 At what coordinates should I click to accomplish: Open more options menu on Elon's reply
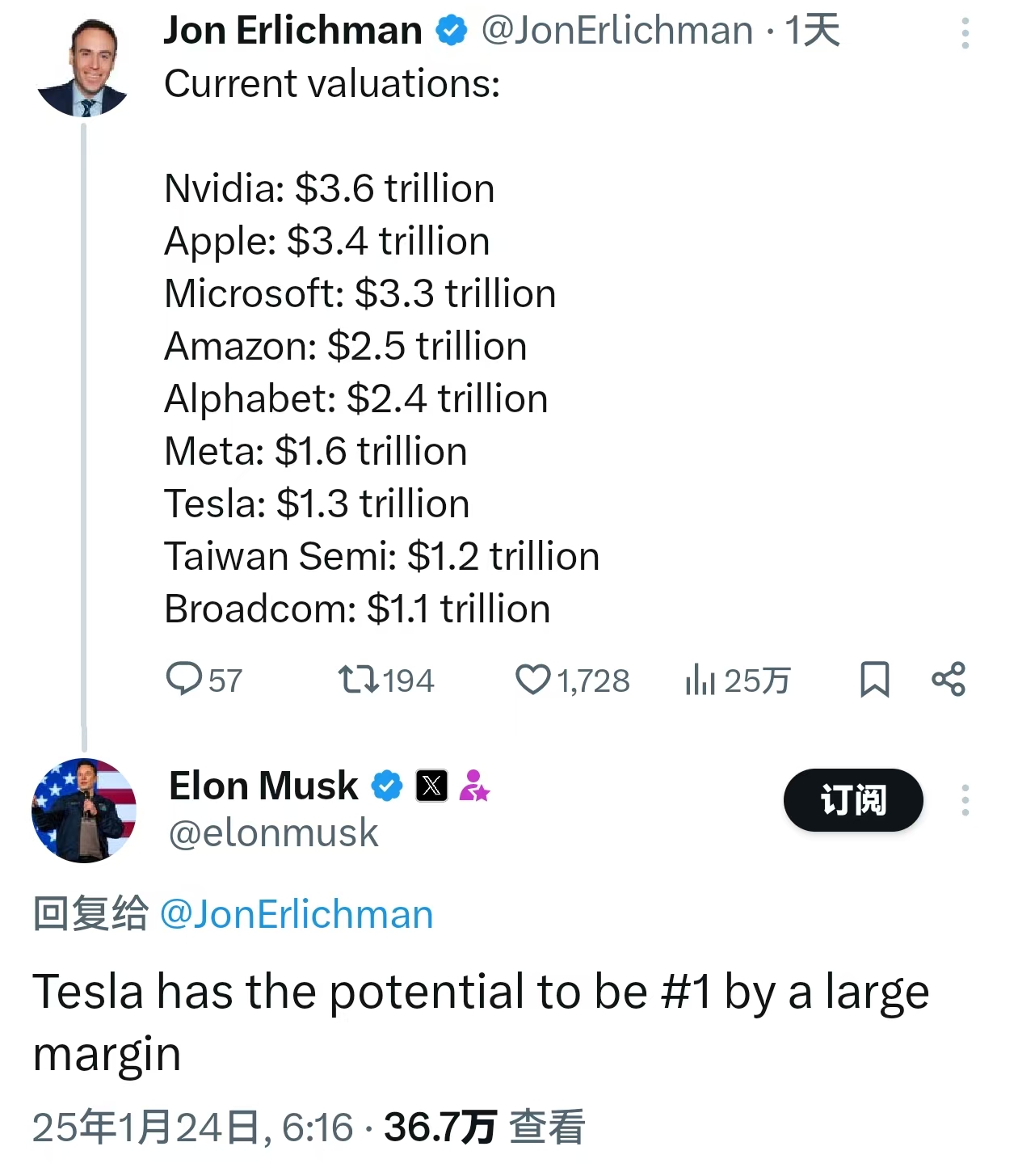(965, 800)
